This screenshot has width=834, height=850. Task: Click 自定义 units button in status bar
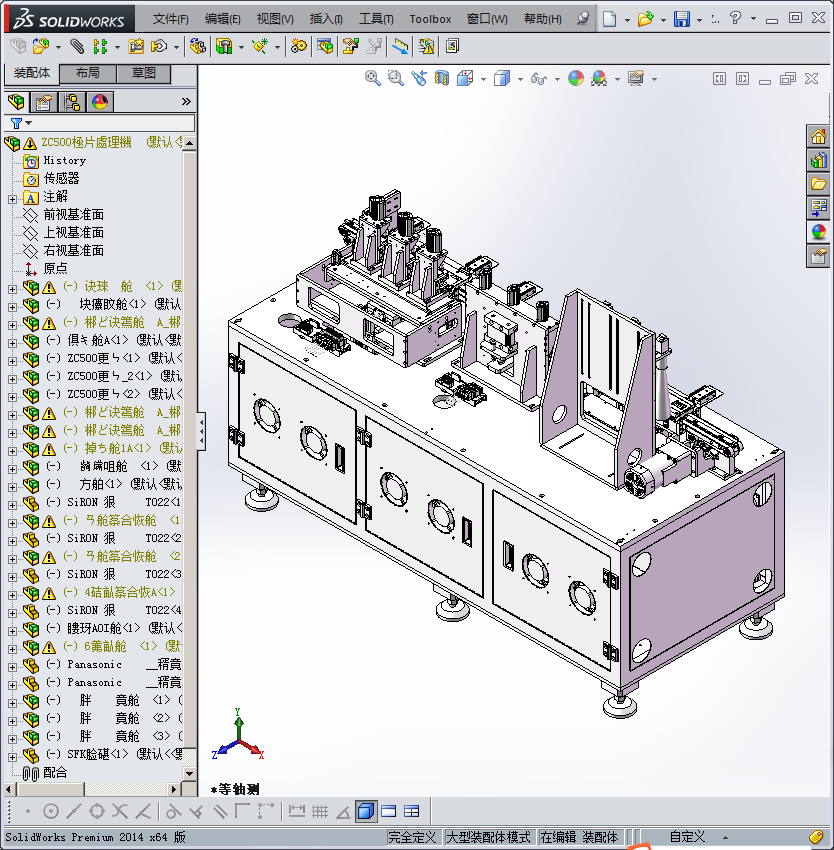[x=687, y=837]
